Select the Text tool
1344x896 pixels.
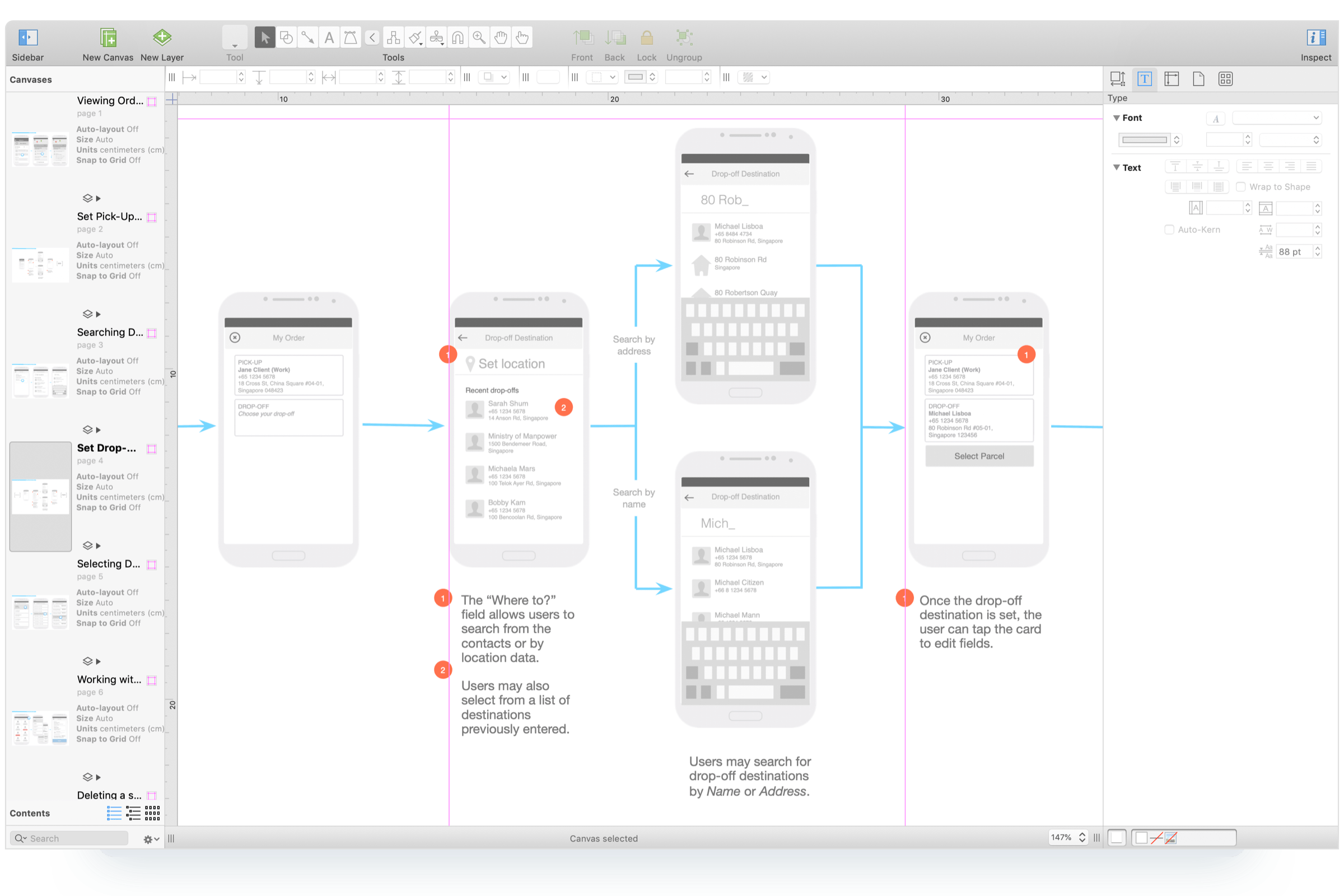coord(329,38)
